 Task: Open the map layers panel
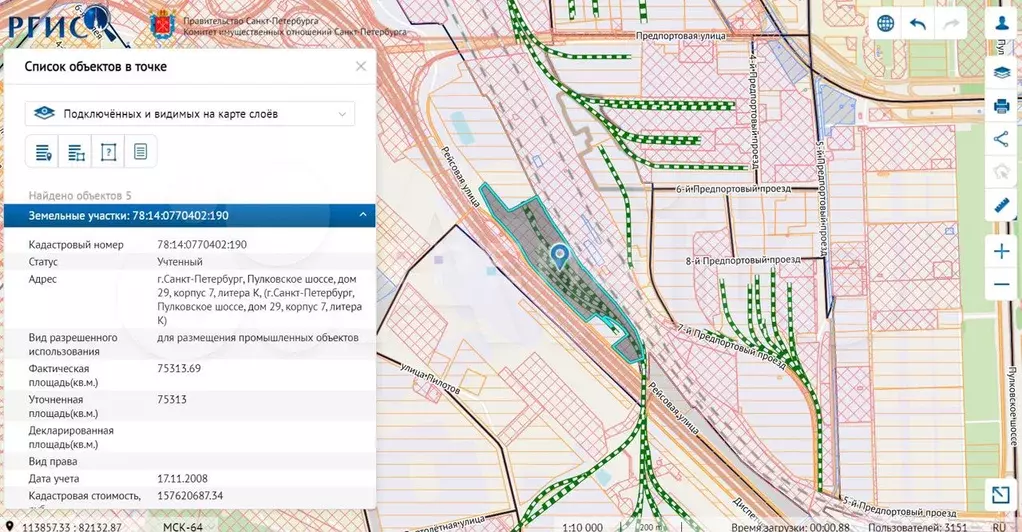1002,72
